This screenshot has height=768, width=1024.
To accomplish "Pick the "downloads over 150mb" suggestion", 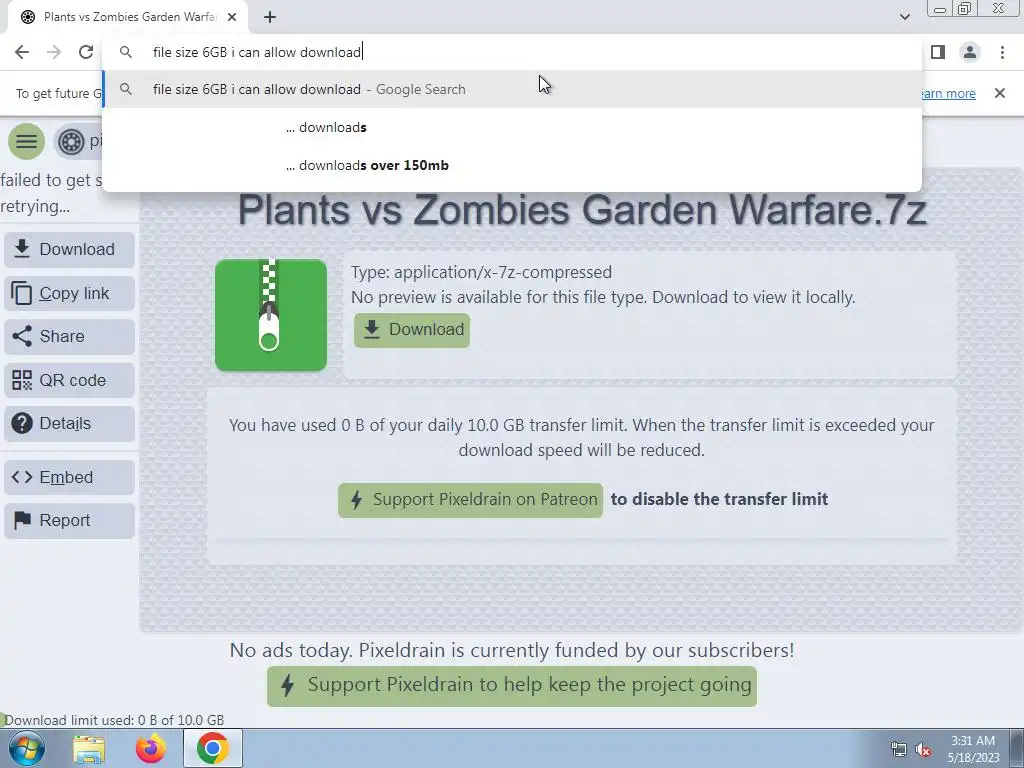I will (512, 165).
